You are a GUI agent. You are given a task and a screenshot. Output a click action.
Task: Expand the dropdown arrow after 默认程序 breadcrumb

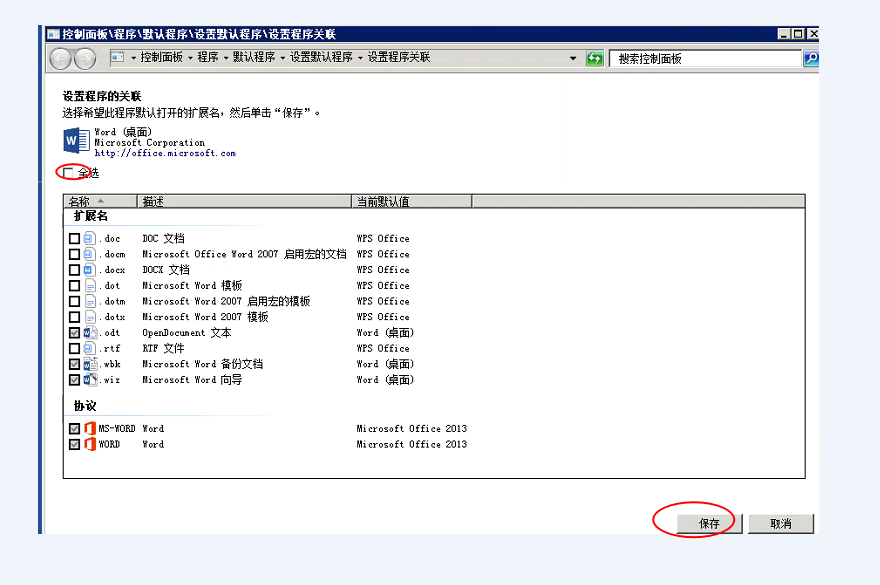click(x=283, y=58)
